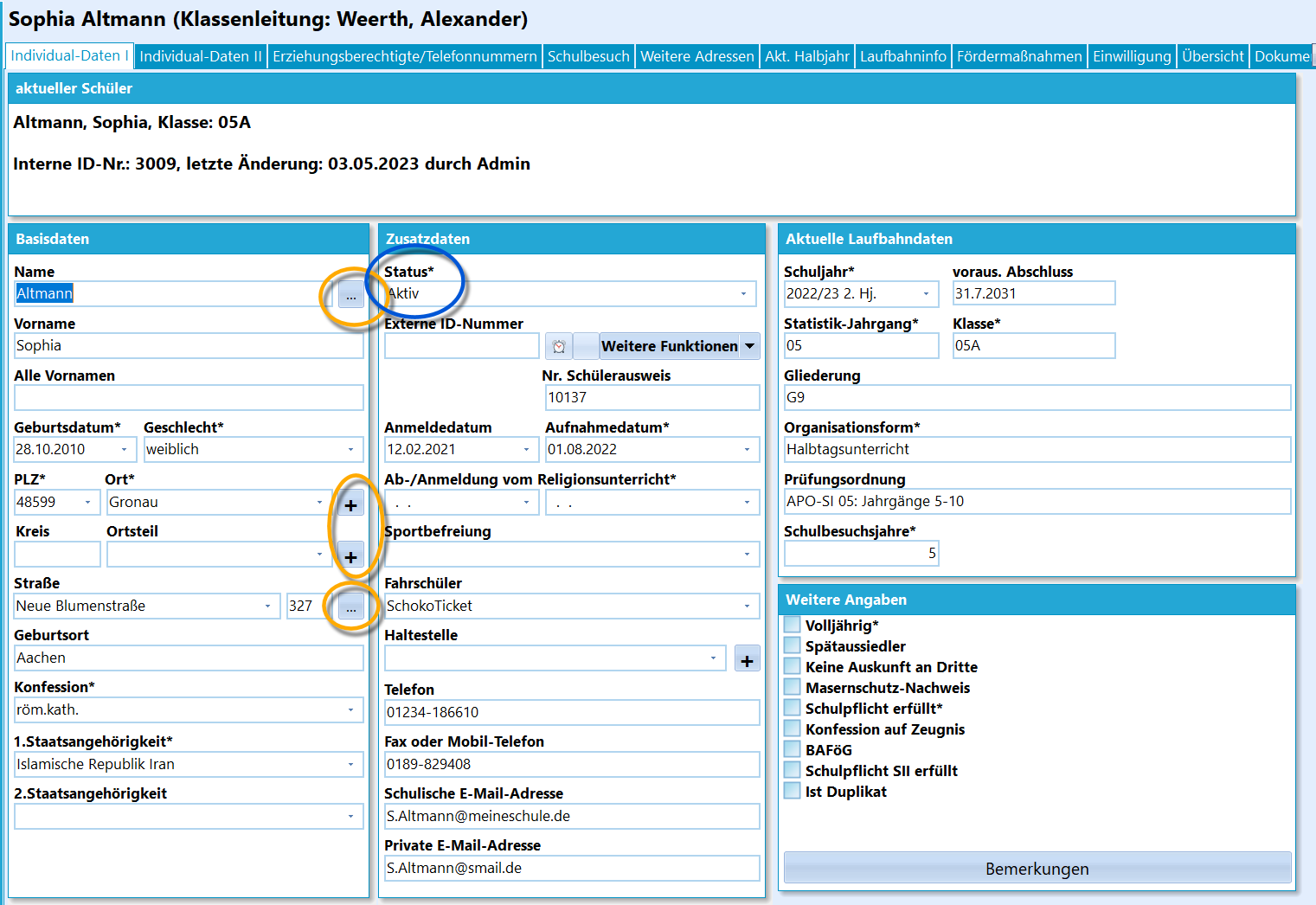1316x905 pixels.
Task: Switch to the Schulbesuch tab
Action: pyautogui.click(x=588, y=56)
